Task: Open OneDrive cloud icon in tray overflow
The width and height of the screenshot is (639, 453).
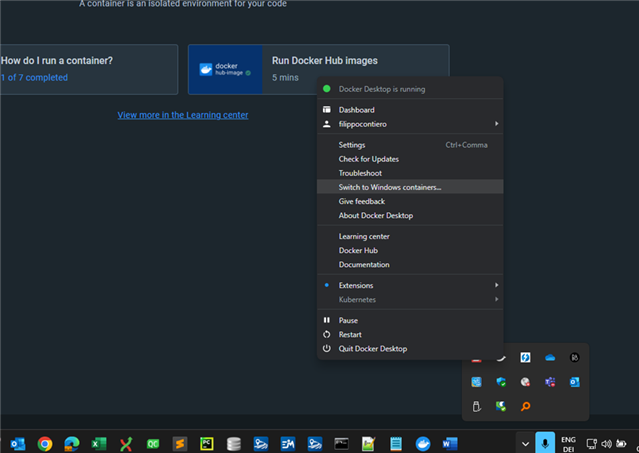Action: [x=550, y=358]
